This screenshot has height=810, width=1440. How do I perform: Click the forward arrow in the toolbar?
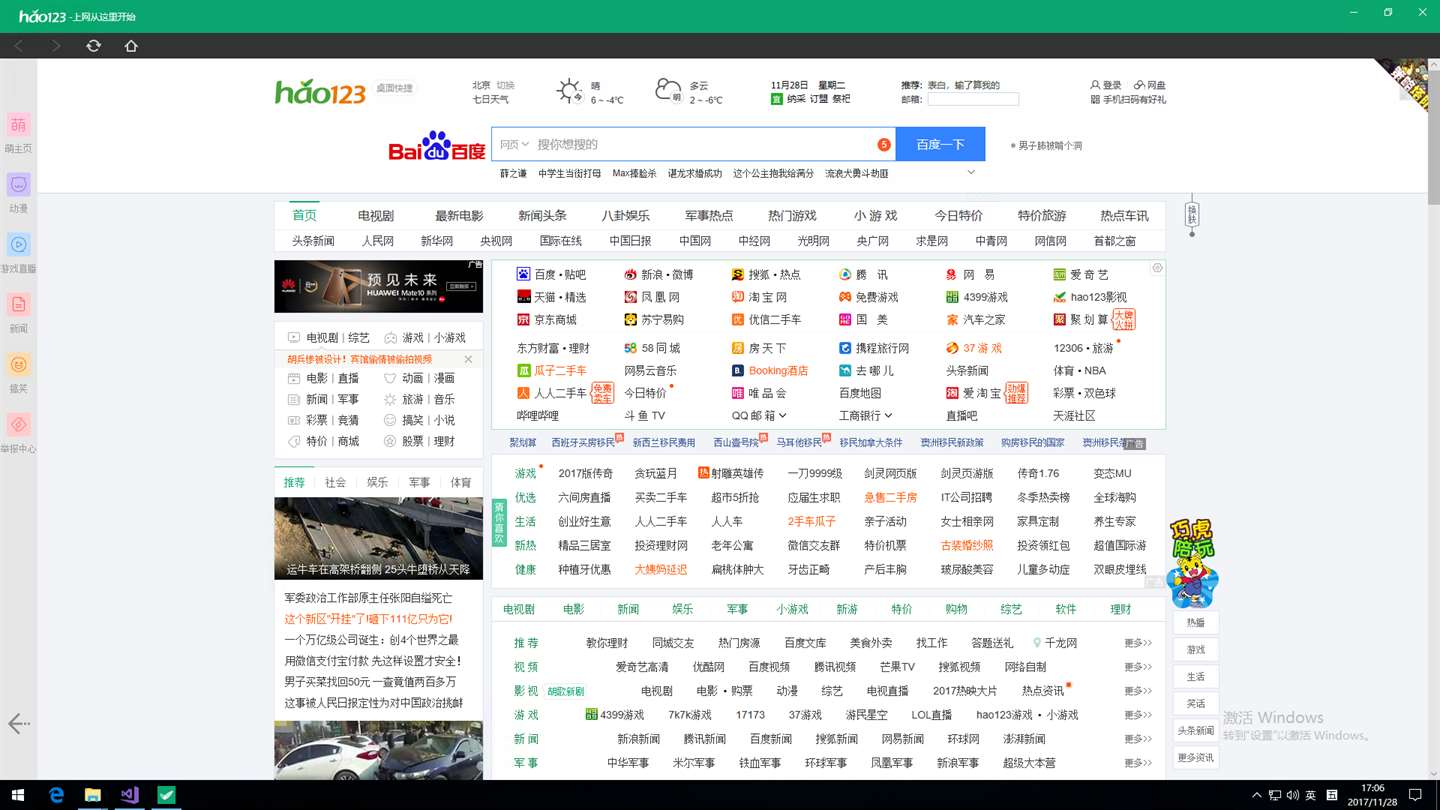click(56, 46)
